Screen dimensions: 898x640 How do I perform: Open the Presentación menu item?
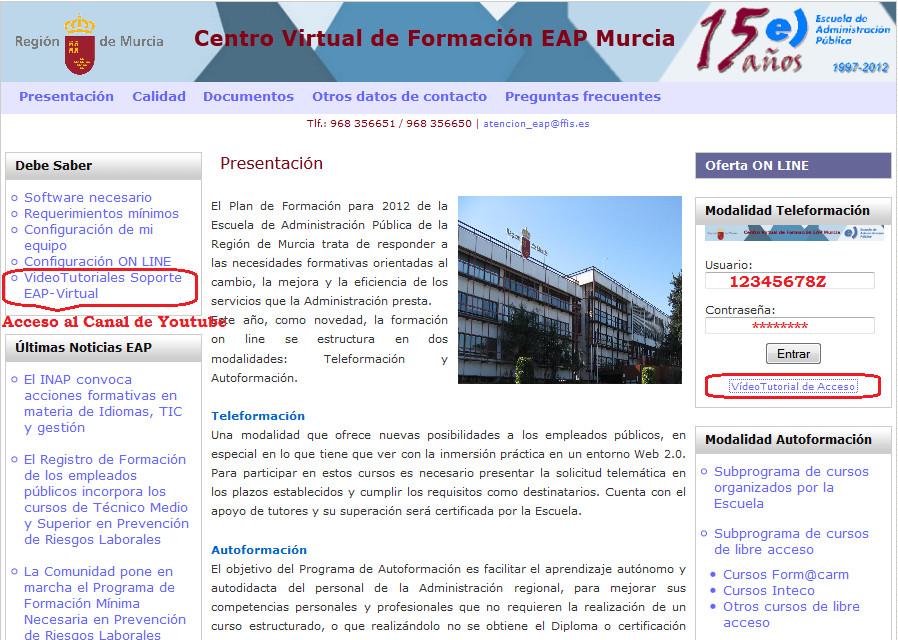coord(66,97)
